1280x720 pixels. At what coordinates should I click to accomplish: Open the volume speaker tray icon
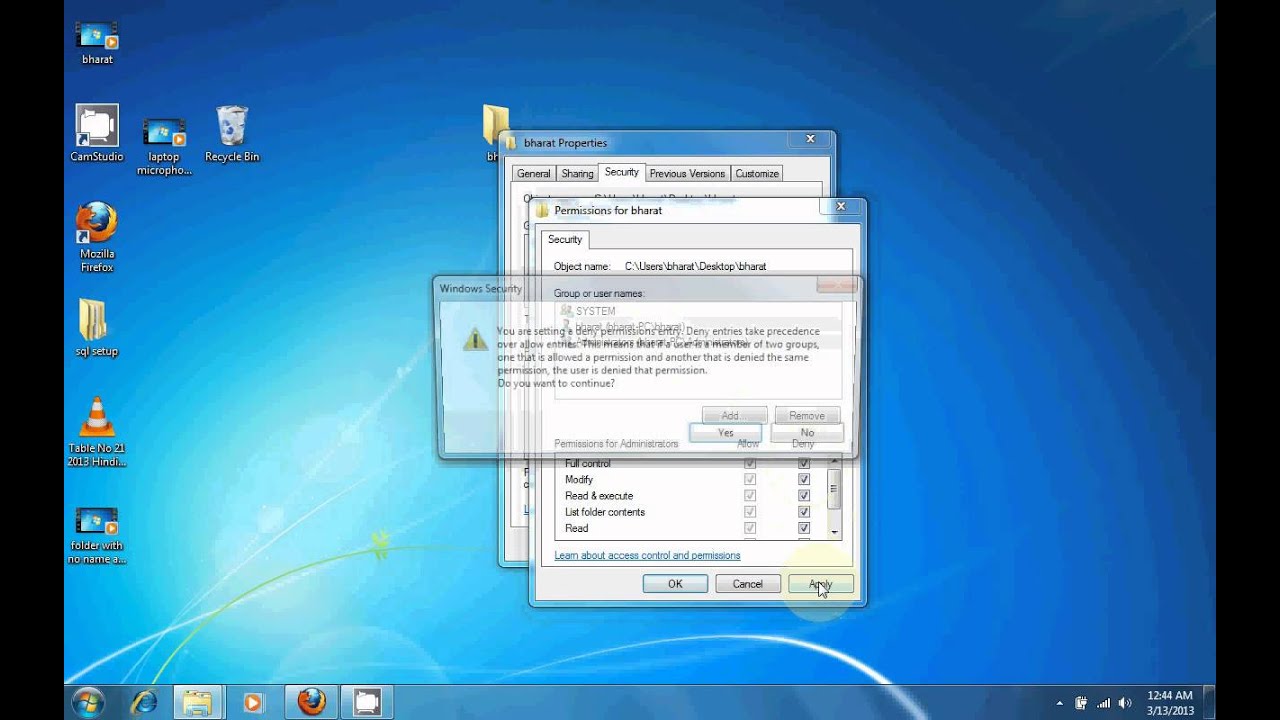(1125, 703)
